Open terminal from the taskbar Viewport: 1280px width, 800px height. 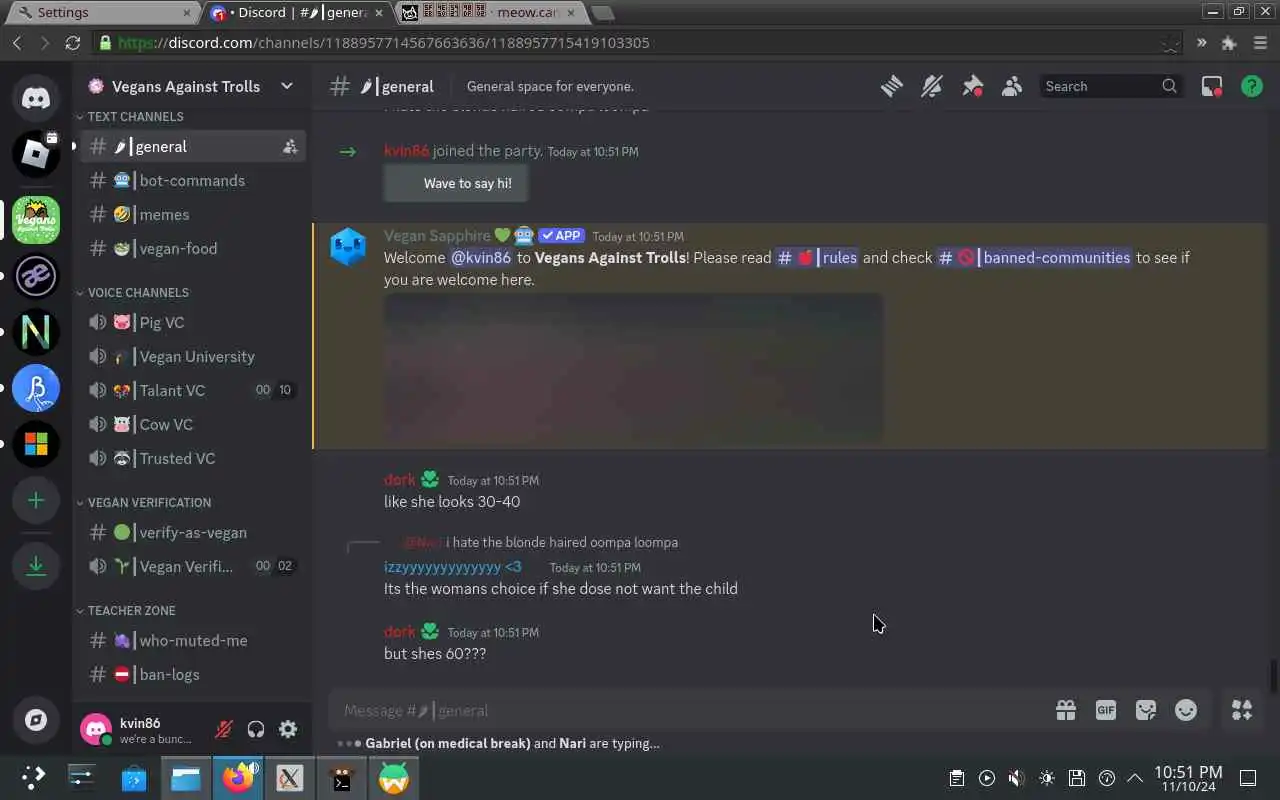pyautogui.click(x=342, y=778)
